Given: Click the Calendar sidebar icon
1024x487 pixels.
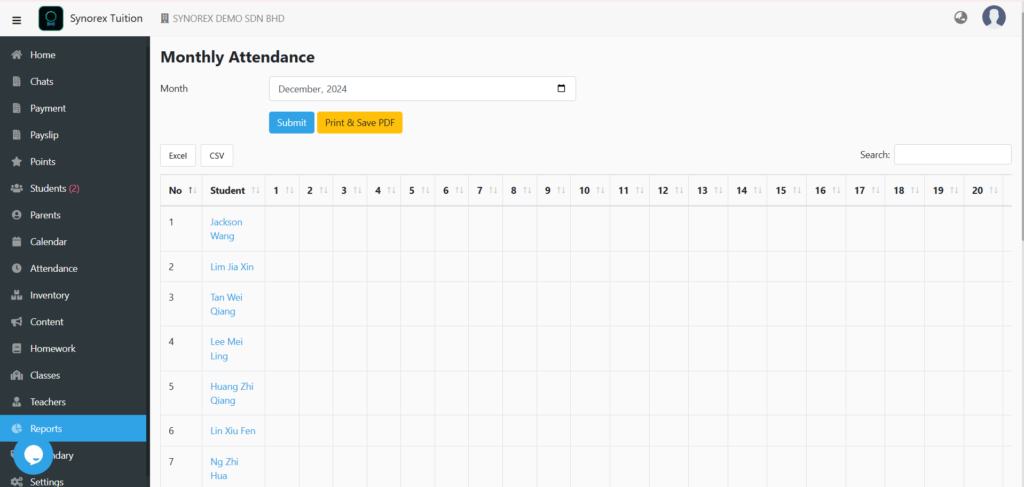Looking at the screenshot, I should [18, 242].
